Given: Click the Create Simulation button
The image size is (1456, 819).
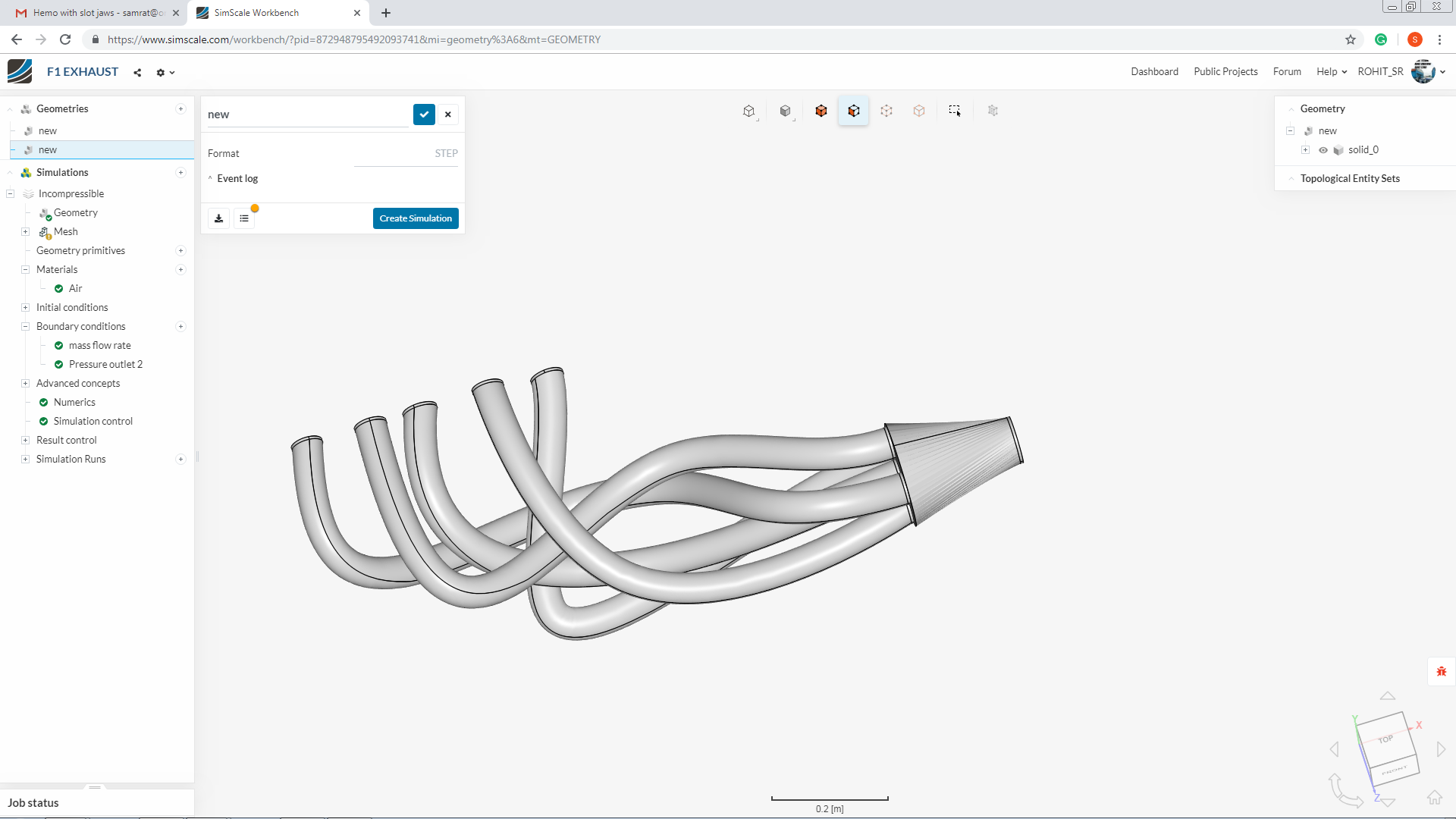Looking at the screenshot, I should click(416, 218).
